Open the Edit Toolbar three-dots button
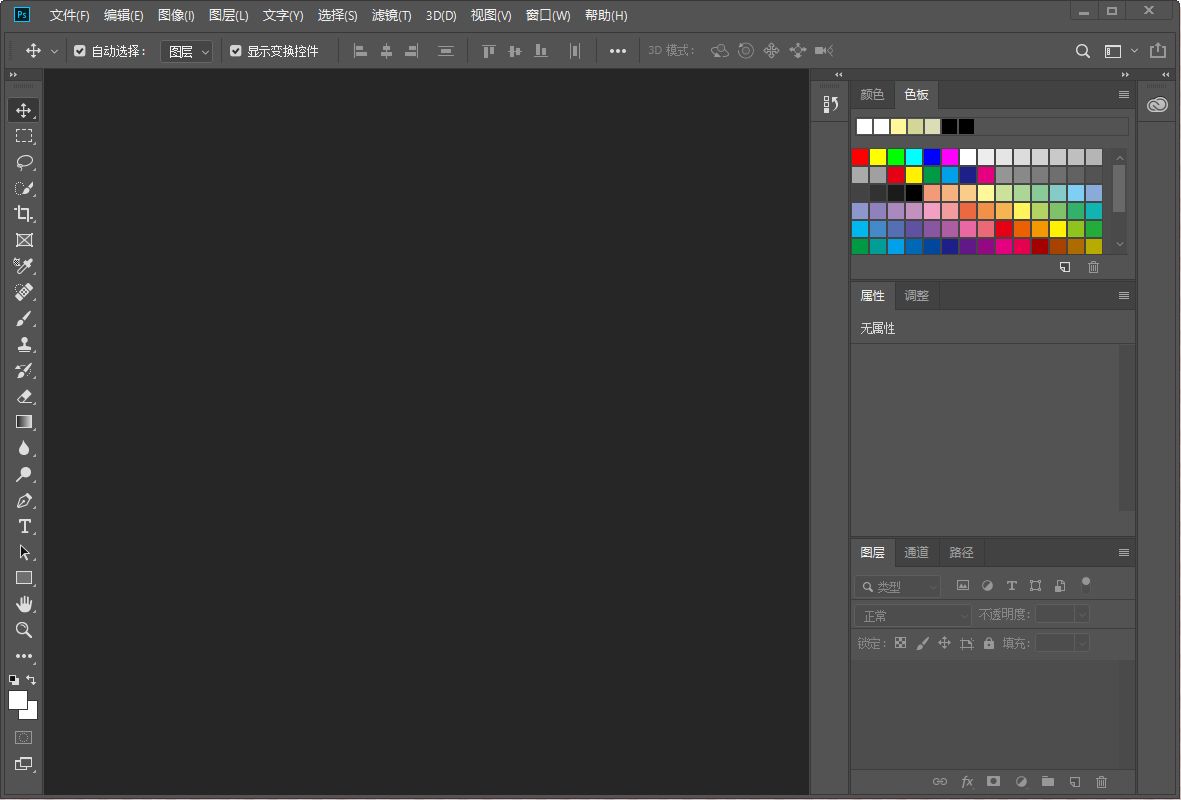Screen dimensions: 1181x800 tap(24, 656)
